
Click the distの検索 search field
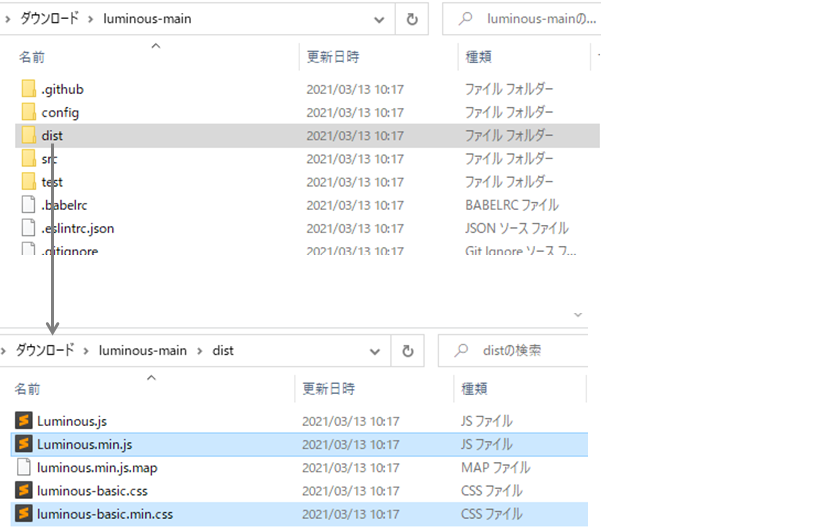click(x=511, y=350)
